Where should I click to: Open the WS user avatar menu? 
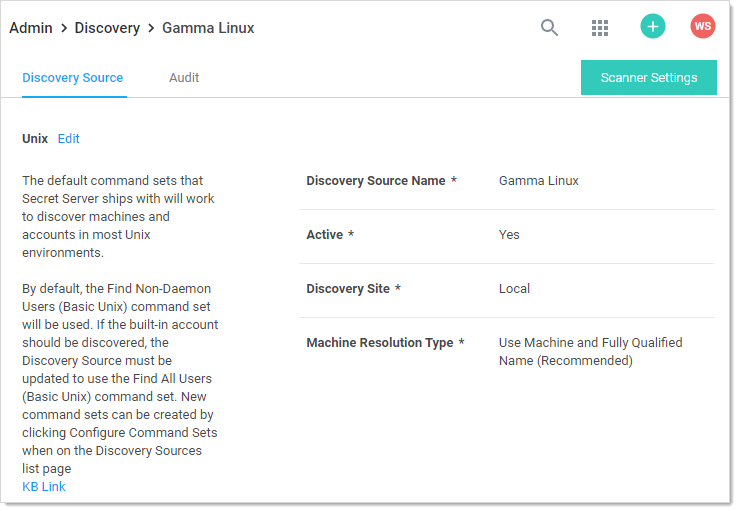pos(703,27)
